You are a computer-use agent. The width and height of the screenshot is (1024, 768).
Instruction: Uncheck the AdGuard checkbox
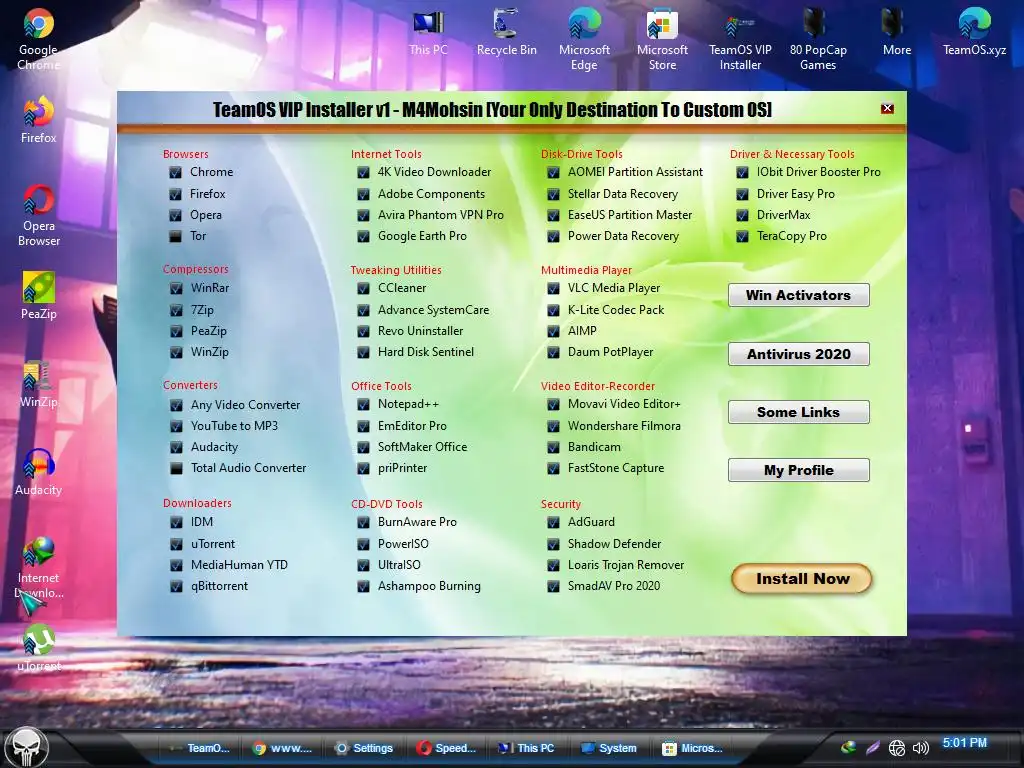click(553, 522)
